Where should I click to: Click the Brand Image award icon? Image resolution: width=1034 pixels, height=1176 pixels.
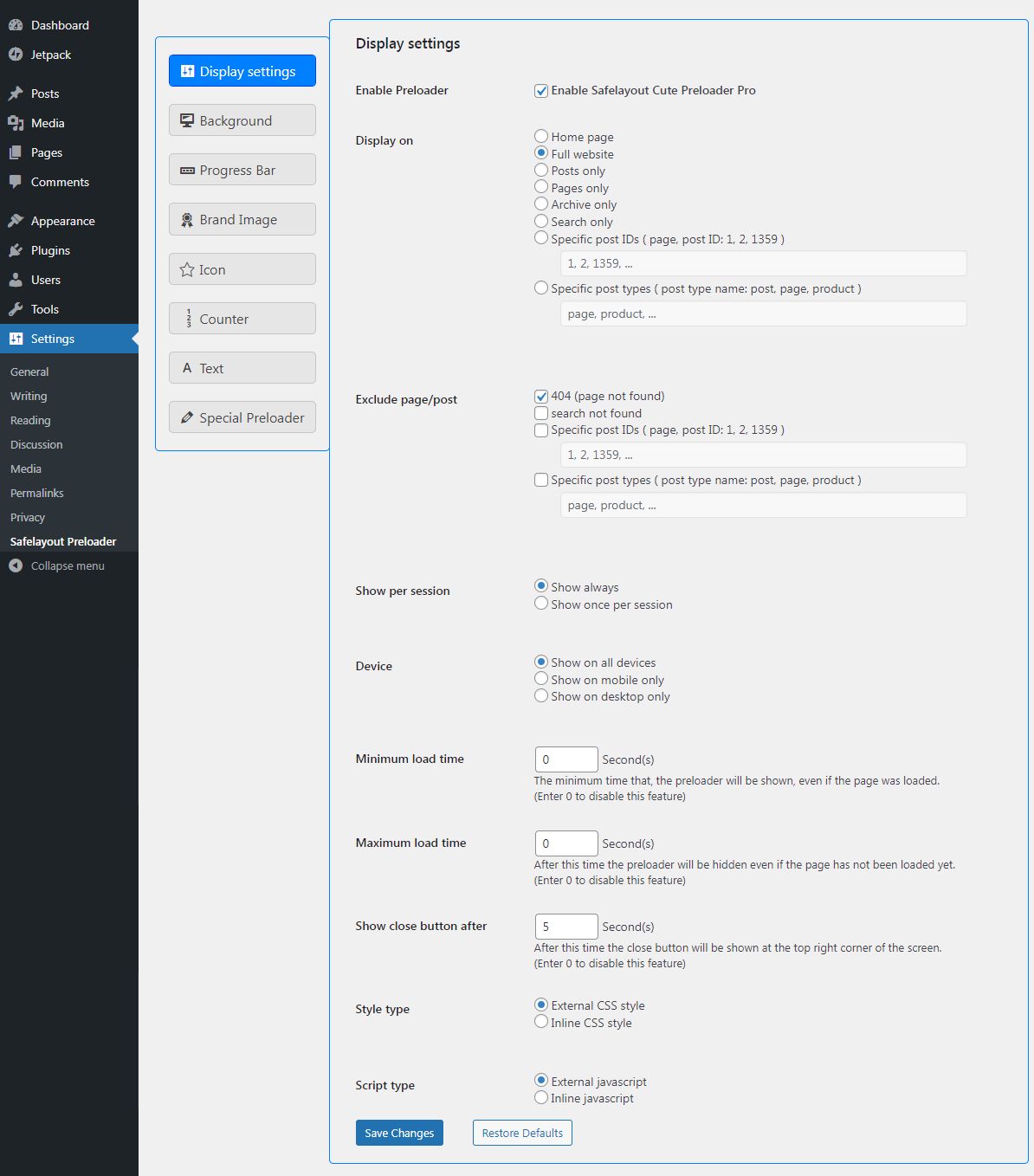[187, 220]
